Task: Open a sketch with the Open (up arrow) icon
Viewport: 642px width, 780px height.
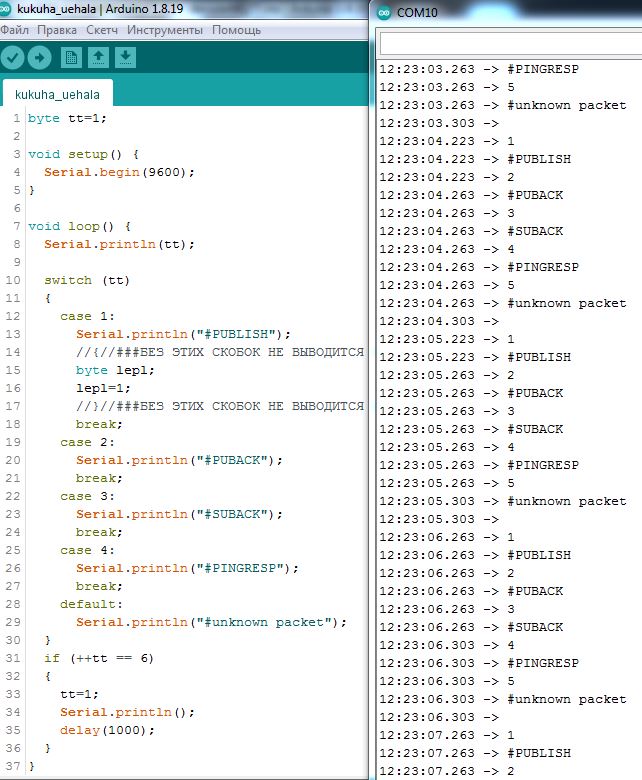Action: [98, 58]
